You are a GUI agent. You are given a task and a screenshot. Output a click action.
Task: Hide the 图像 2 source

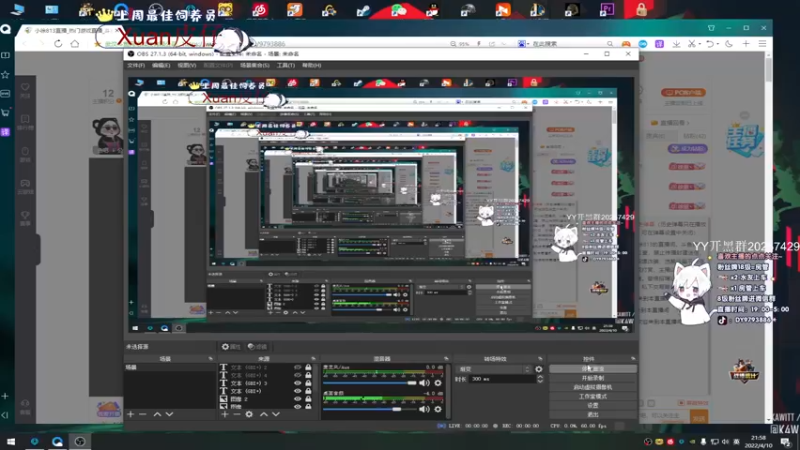tap(297, 399)
